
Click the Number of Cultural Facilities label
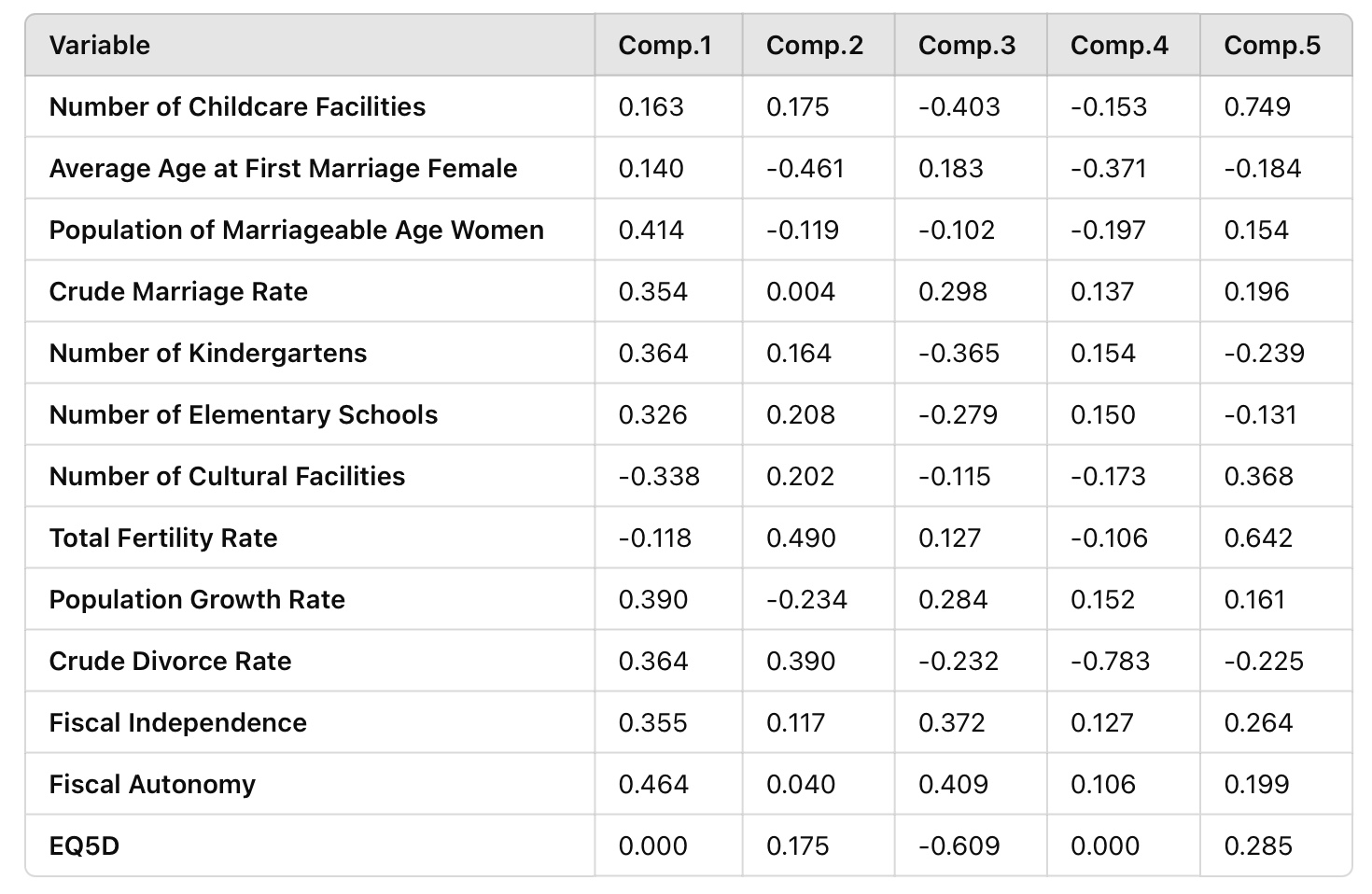coord(227,476)
